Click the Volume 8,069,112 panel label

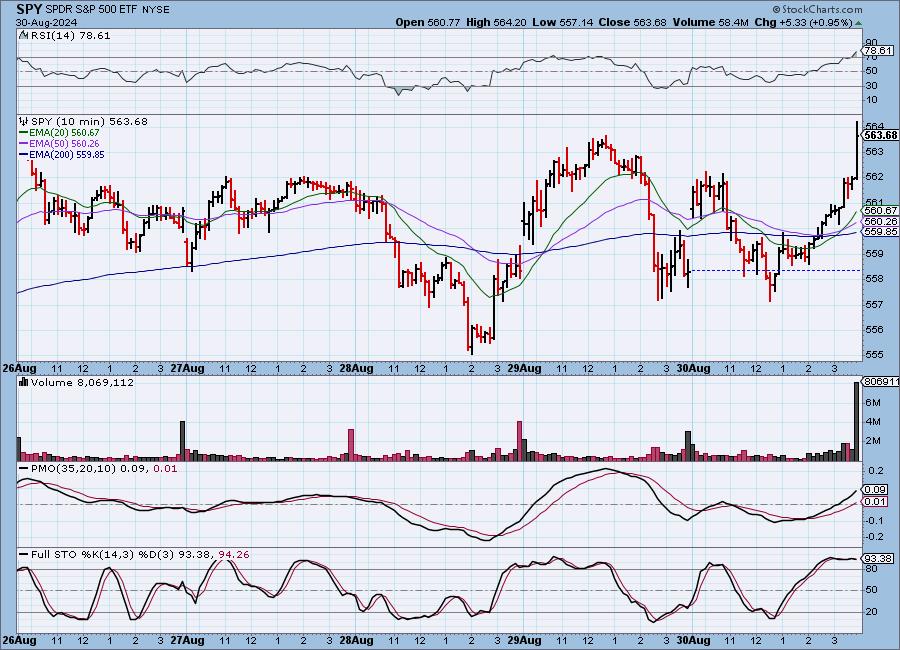82,382
